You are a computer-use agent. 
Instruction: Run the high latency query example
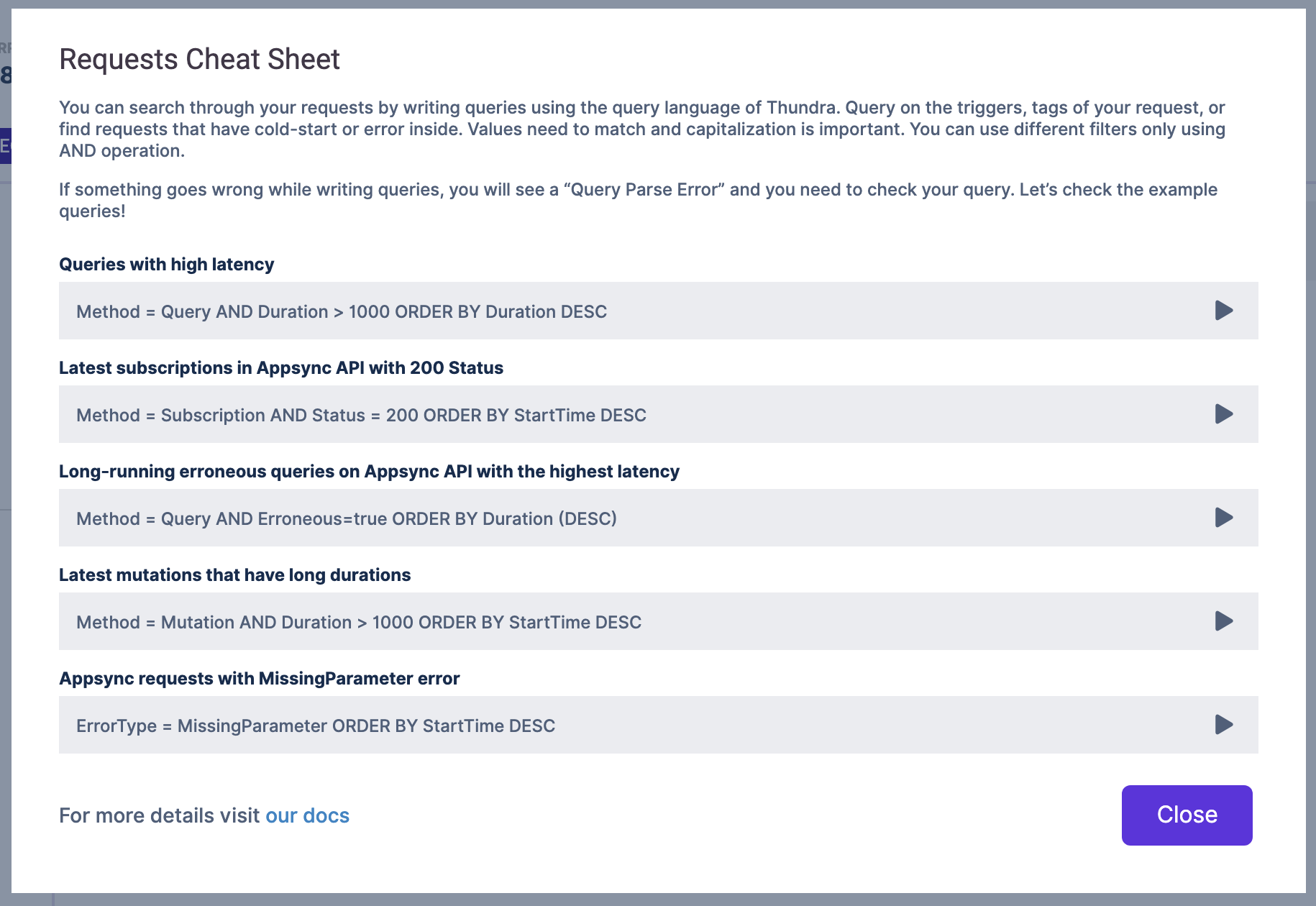[1223, 311]
